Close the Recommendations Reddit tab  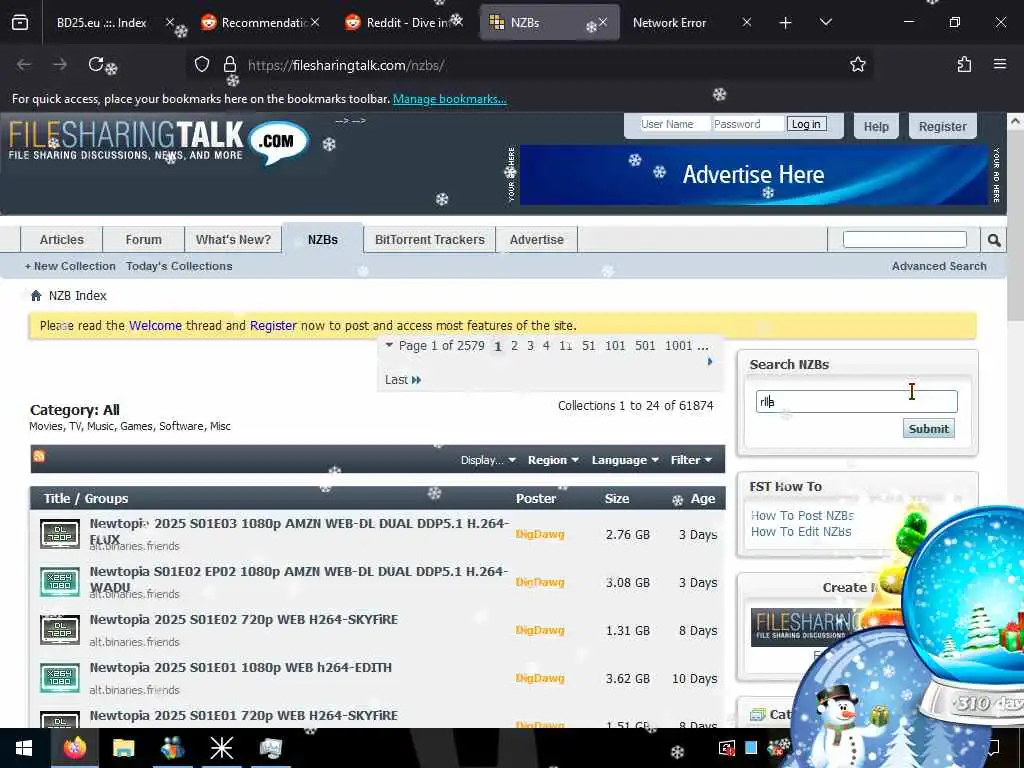(x=315, y=22)
